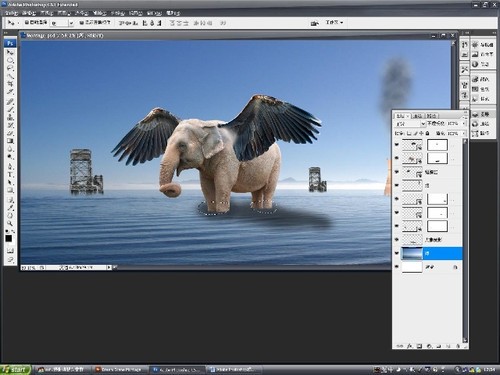Add a layer style with fx button
This screenshot has width=500, height=375.
pos(410,346)
